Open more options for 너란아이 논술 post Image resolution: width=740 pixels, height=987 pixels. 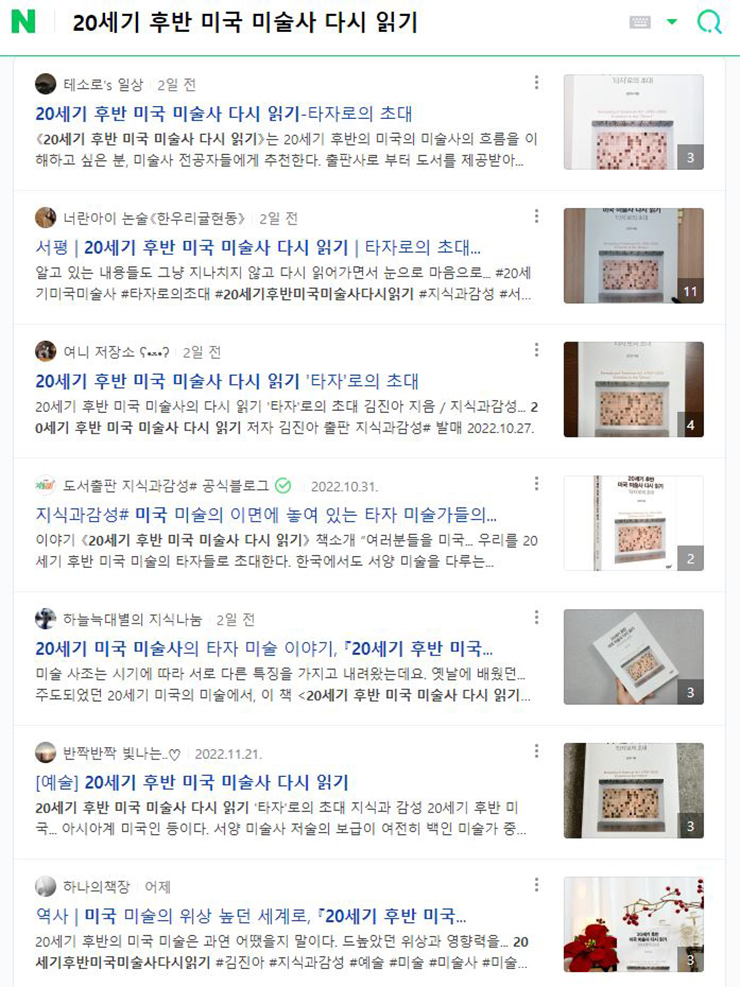pyautogui.click(x=536, y=216)
